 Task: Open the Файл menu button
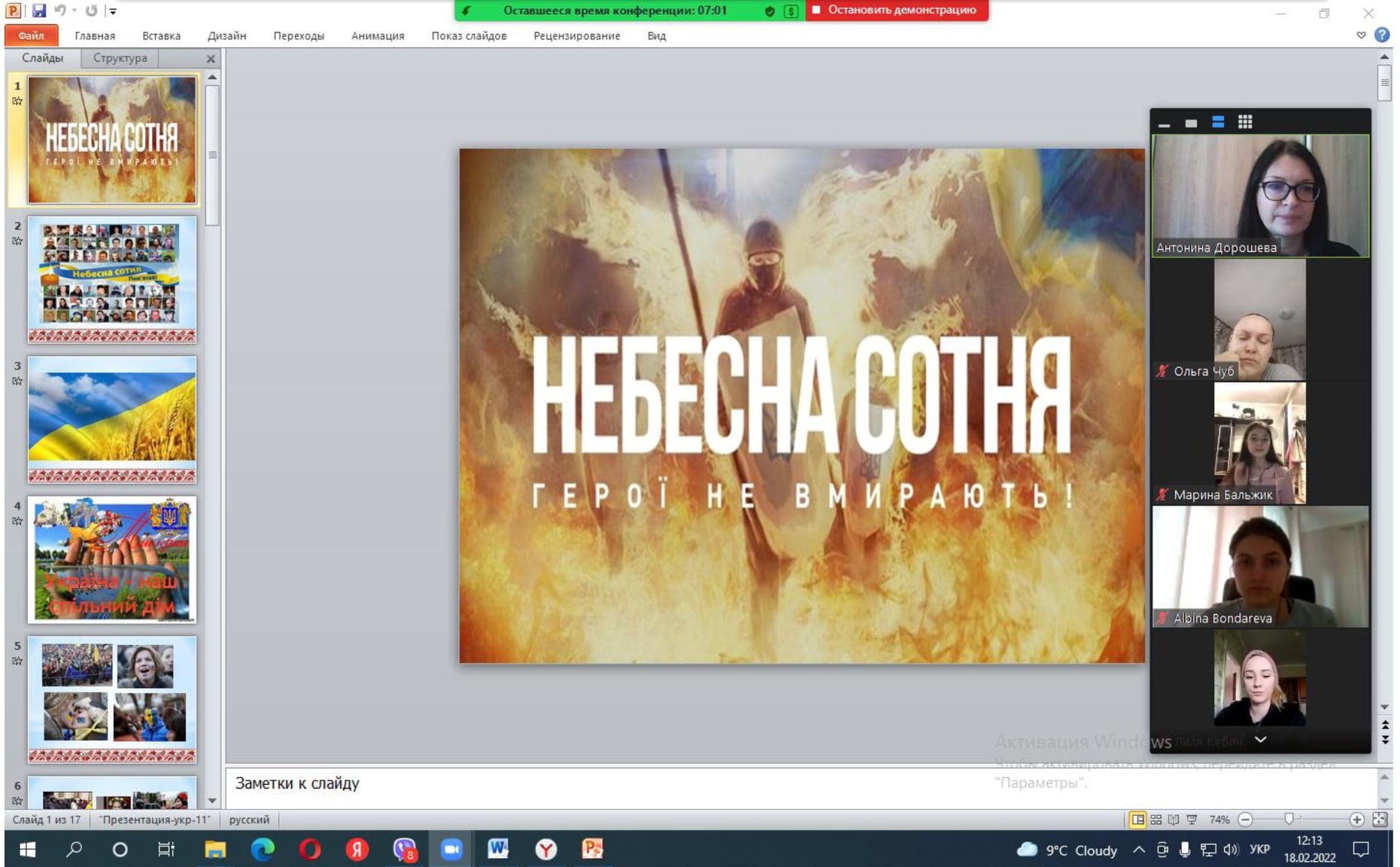pos(31,35)
